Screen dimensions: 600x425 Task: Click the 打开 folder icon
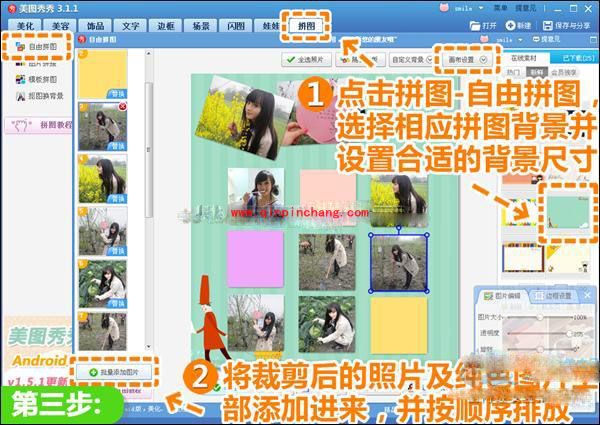tap(475, 26)
